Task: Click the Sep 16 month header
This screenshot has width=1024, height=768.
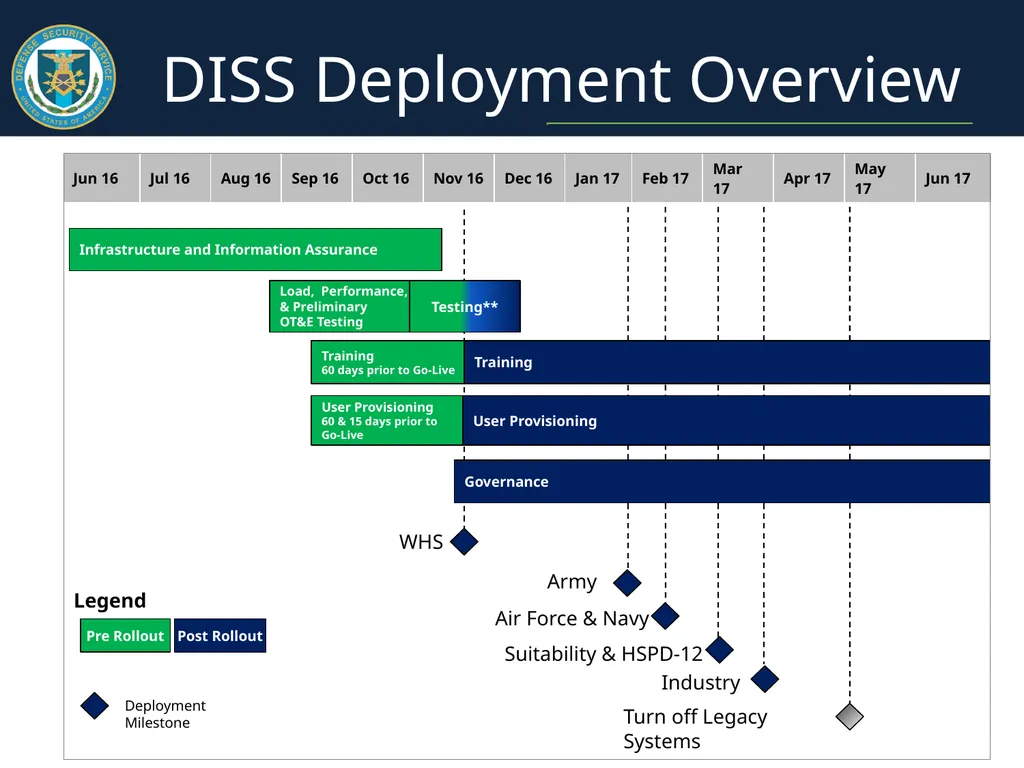Action: pos(317,178)
